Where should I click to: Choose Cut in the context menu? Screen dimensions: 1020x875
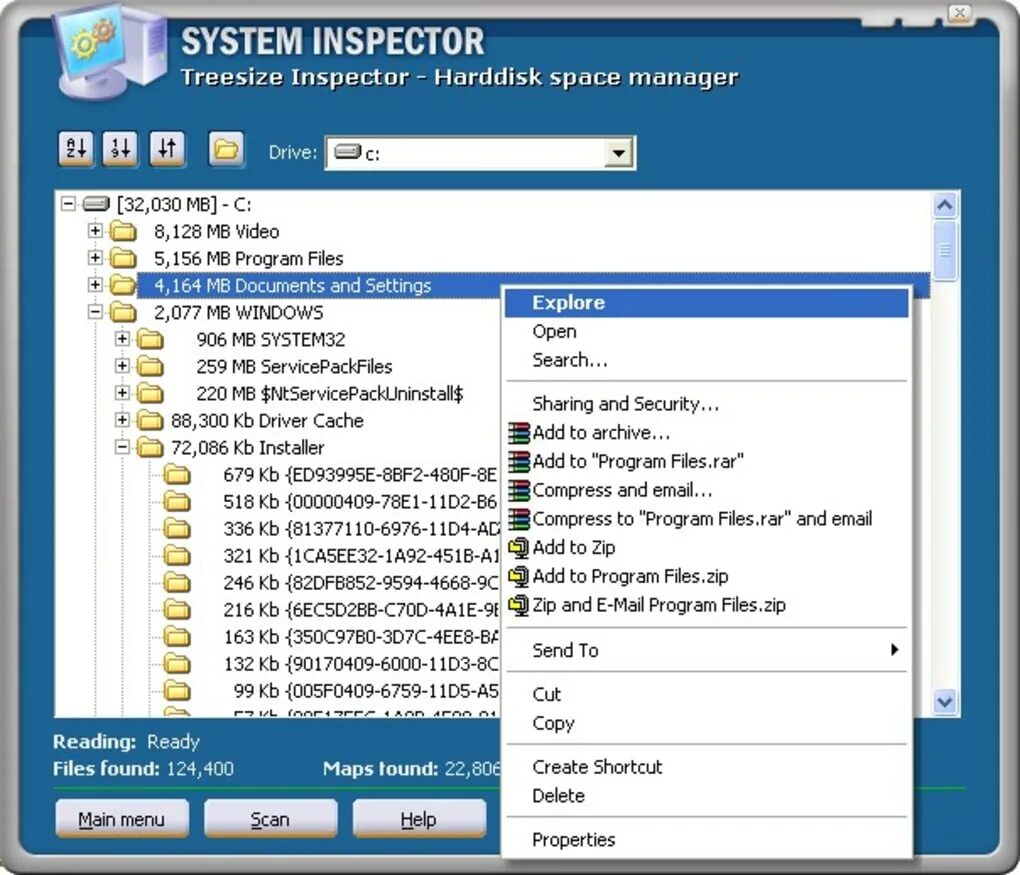706,694
